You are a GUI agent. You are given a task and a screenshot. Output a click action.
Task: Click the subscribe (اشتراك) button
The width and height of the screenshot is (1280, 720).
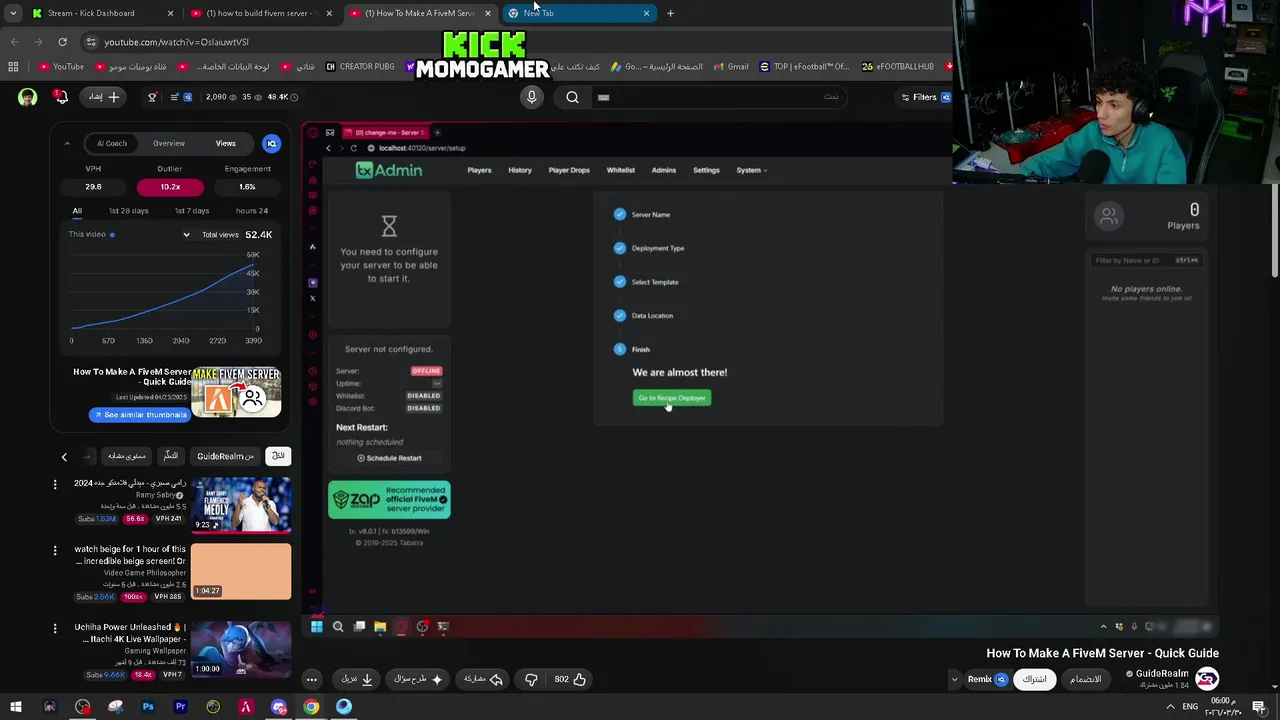click(x=1033, y=679)
